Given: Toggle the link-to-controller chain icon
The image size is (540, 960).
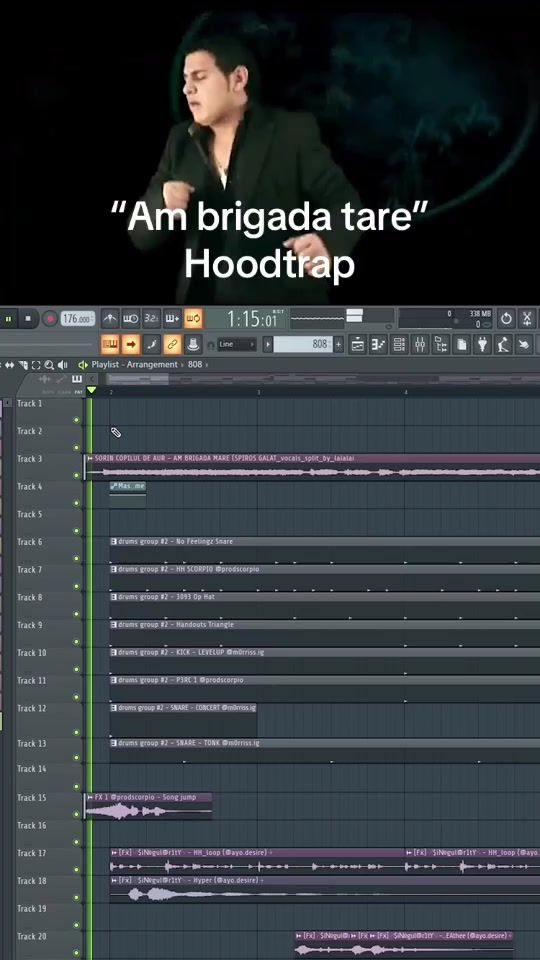Looking at the screenshot, I should [173, 345].
